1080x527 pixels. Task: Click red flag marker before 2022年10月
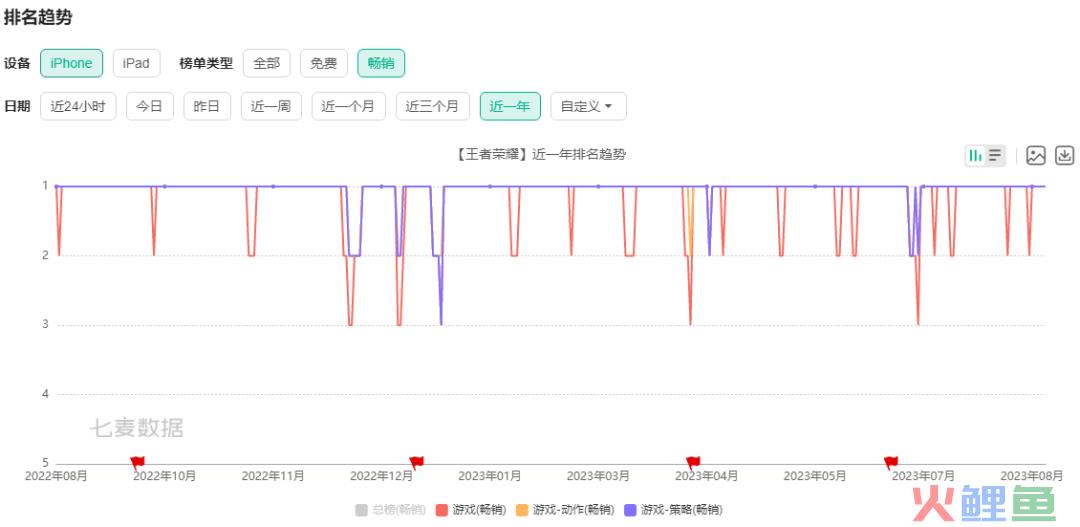click(137, 462)
